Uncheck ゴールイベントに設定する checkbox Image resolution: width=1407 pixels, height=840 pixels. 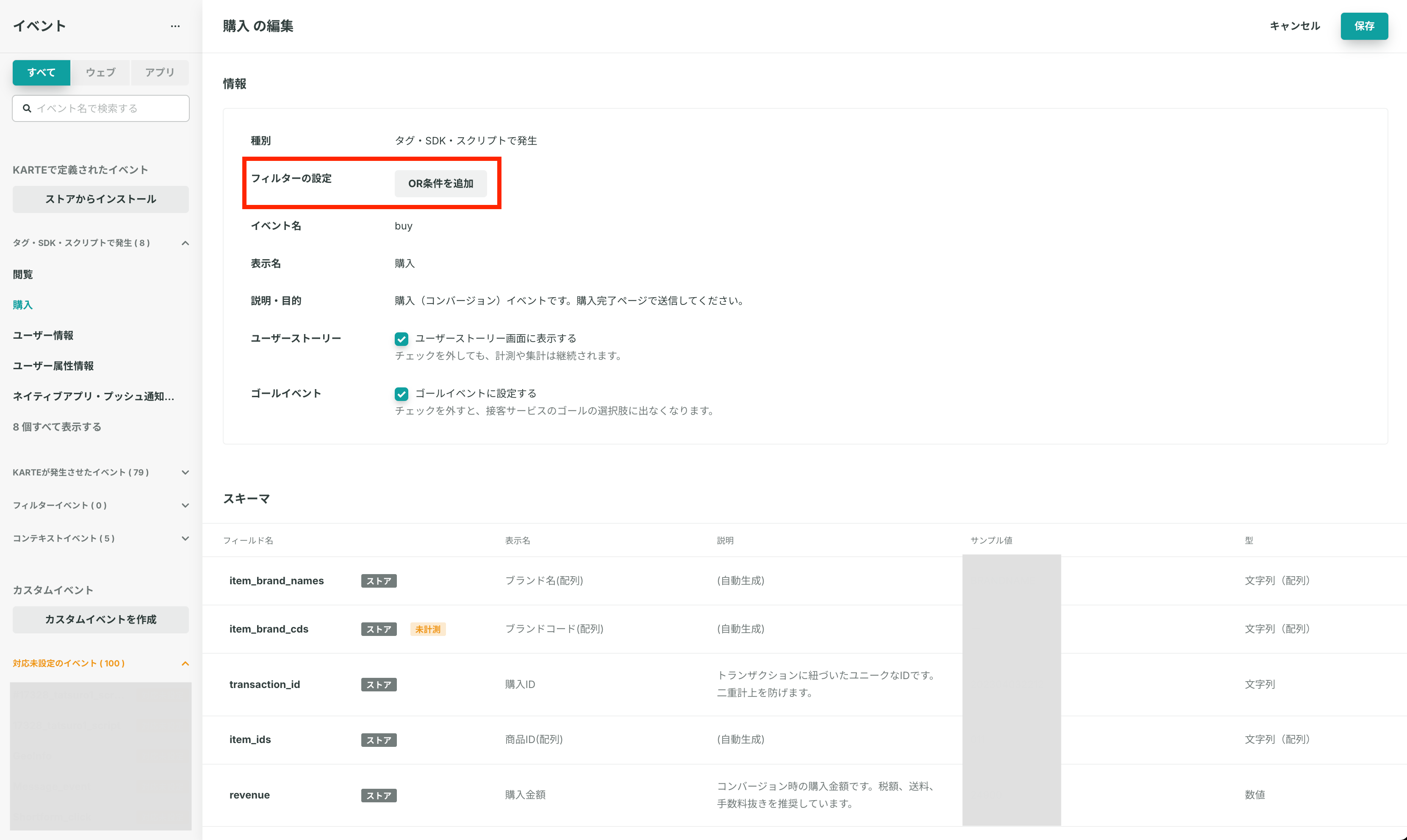[402, 394]
